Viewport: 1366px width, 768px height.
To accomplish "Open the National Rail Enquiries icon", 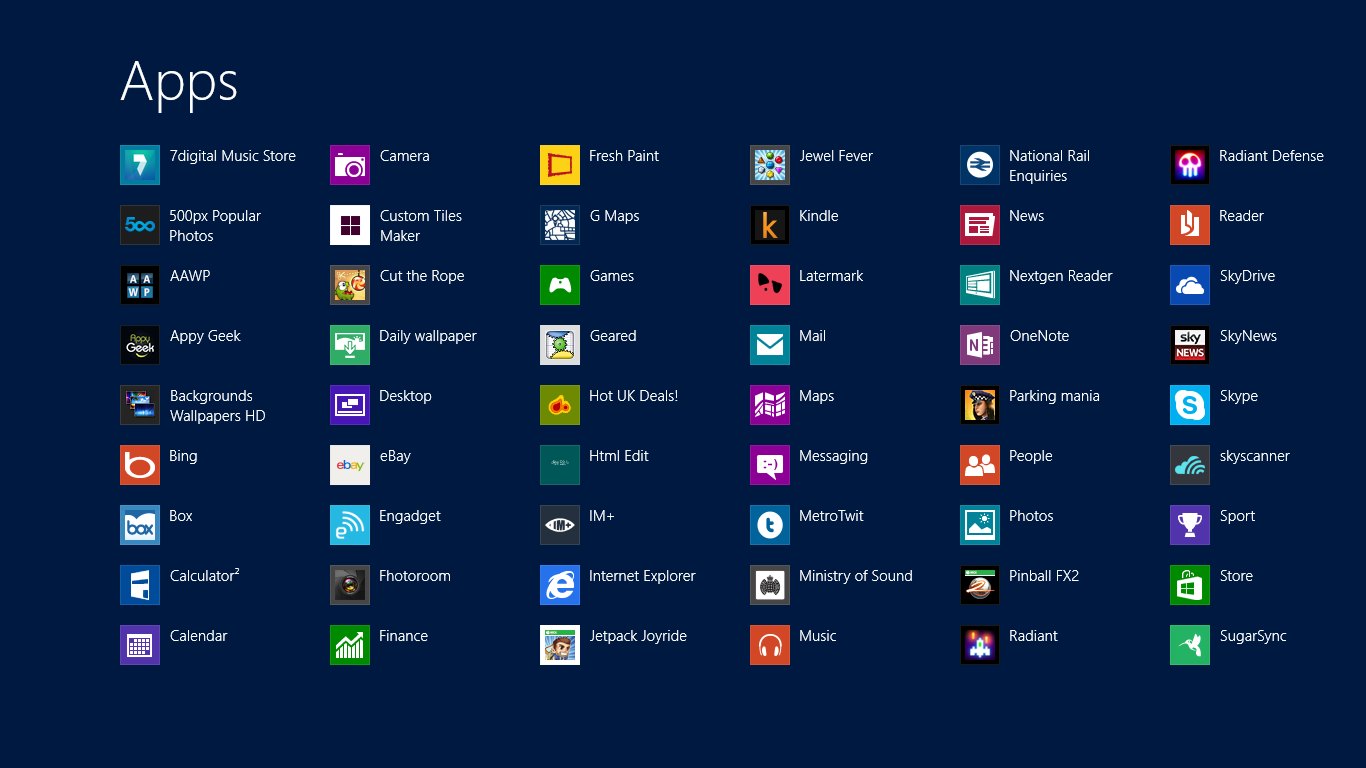I will [x=980, y=165].
